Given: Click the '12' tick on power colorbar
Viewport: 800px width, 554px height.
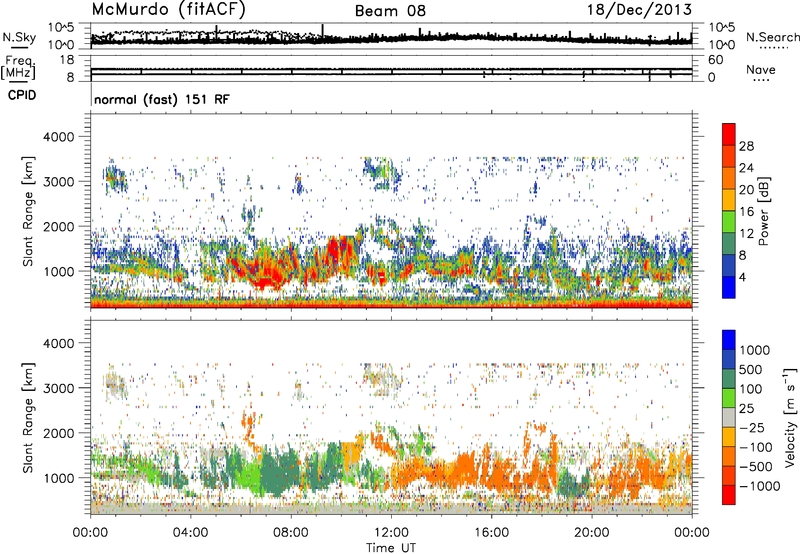Looking at the screenshot, I should pos(746,234).
